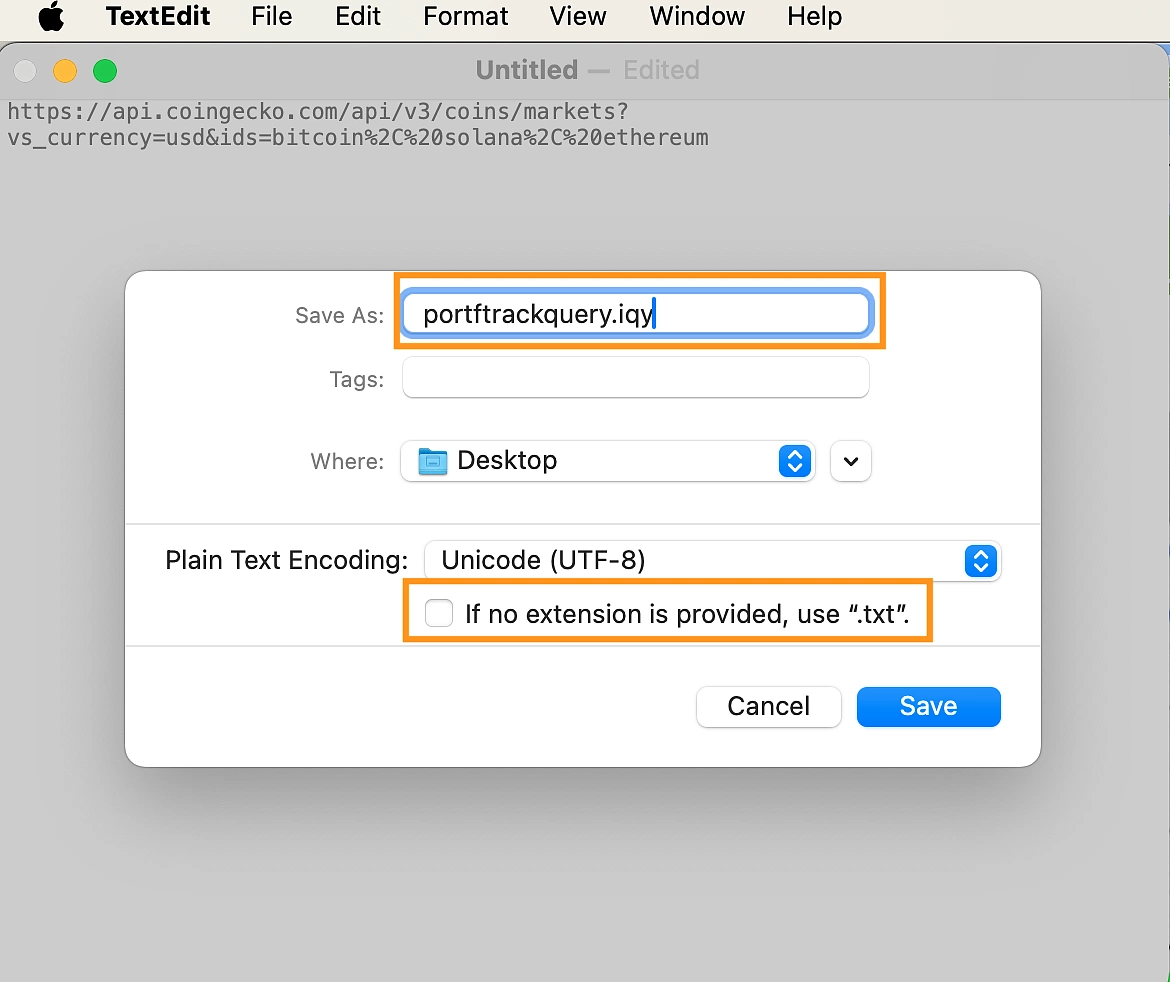Click the Desktop folder icon
1170x982 pixels.
[x=433, y=461]
